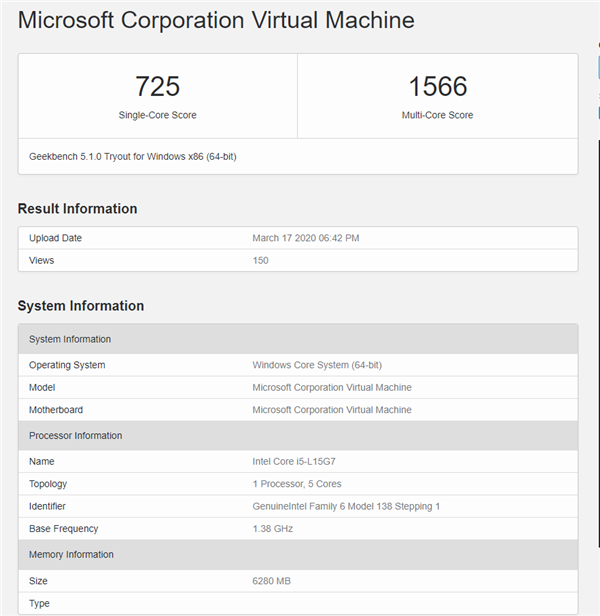
Task: Click the Result Information heading
Action: coord(77,209)
